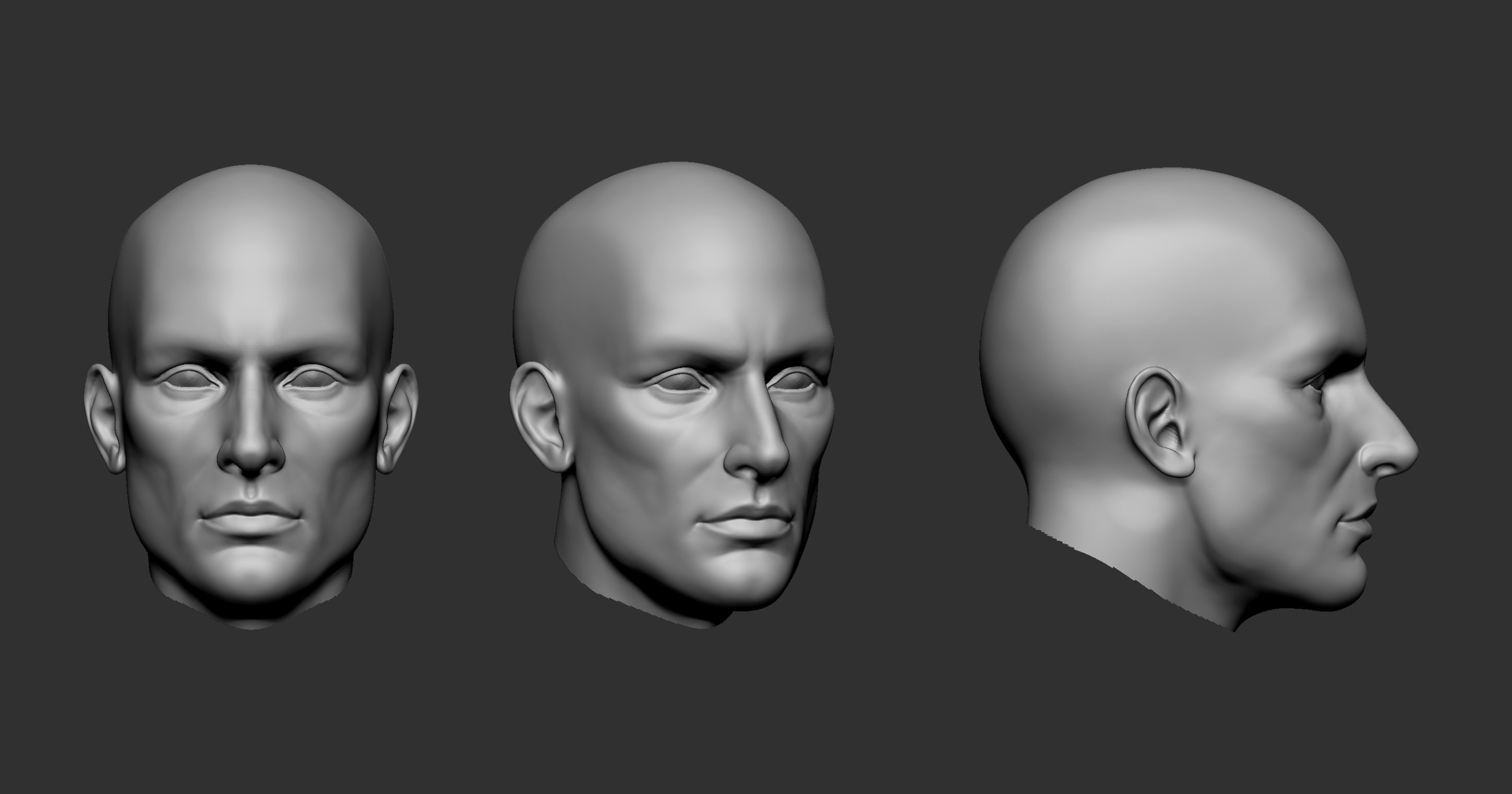Select the front-view head sculpt
Screen dimensions: 1512x794
[250, 397]
